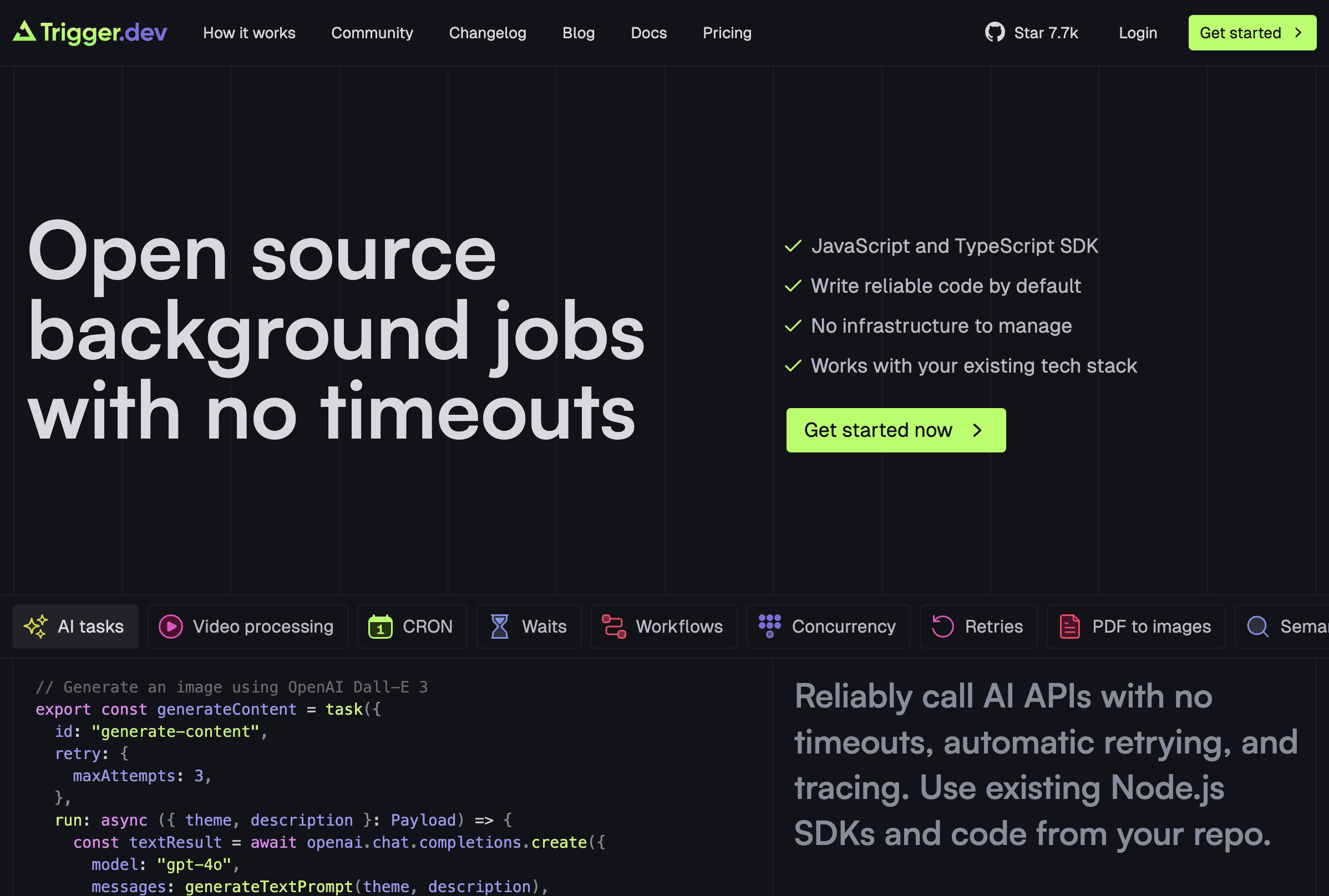This screenshot has width=1329, height=896.
Task: Click the CRON calendar icon
Action: point(380,627)
